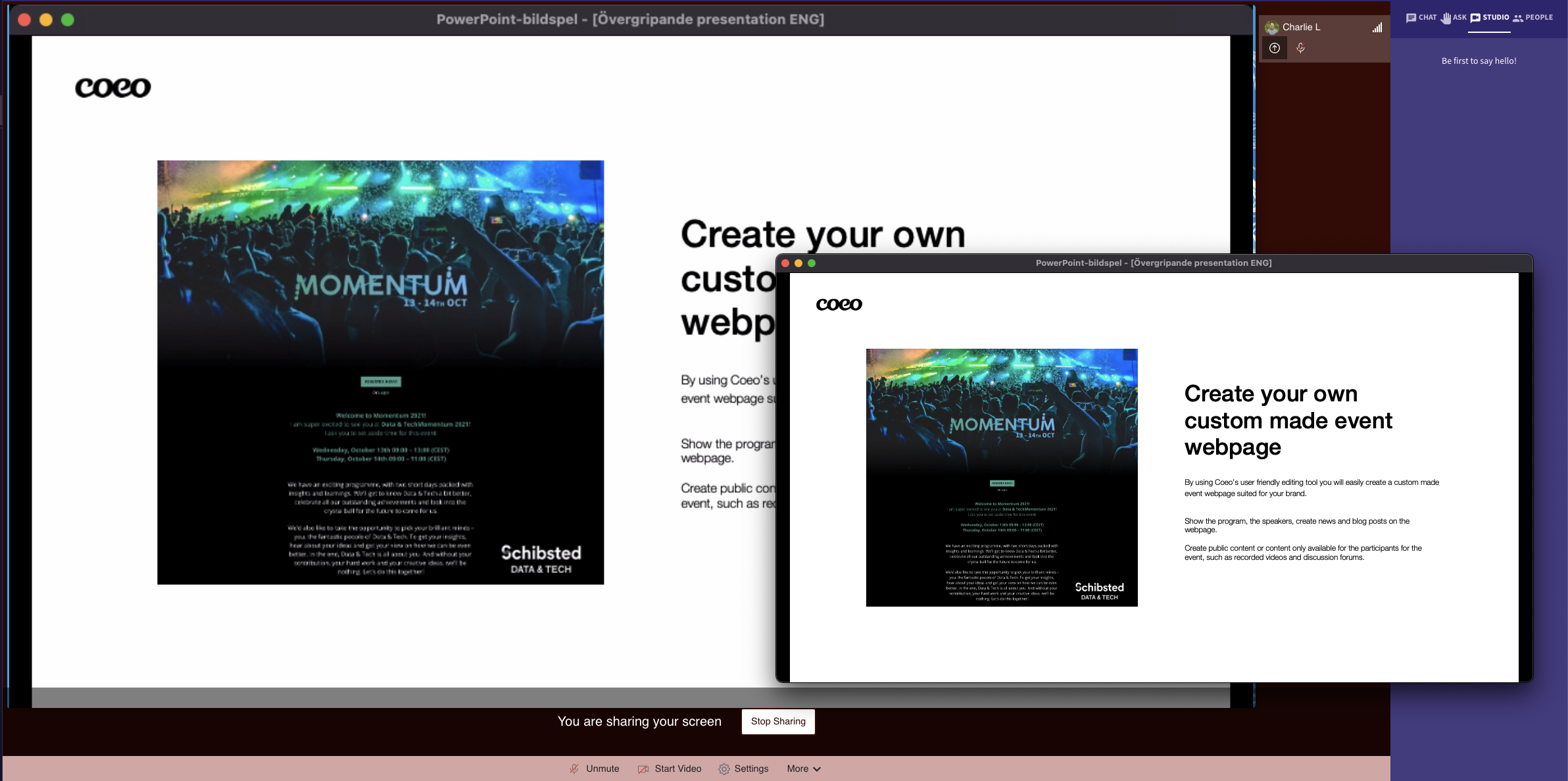The image size is (1568, 781).
Task: Open the More options dropdown
Action: click(798, 768)
